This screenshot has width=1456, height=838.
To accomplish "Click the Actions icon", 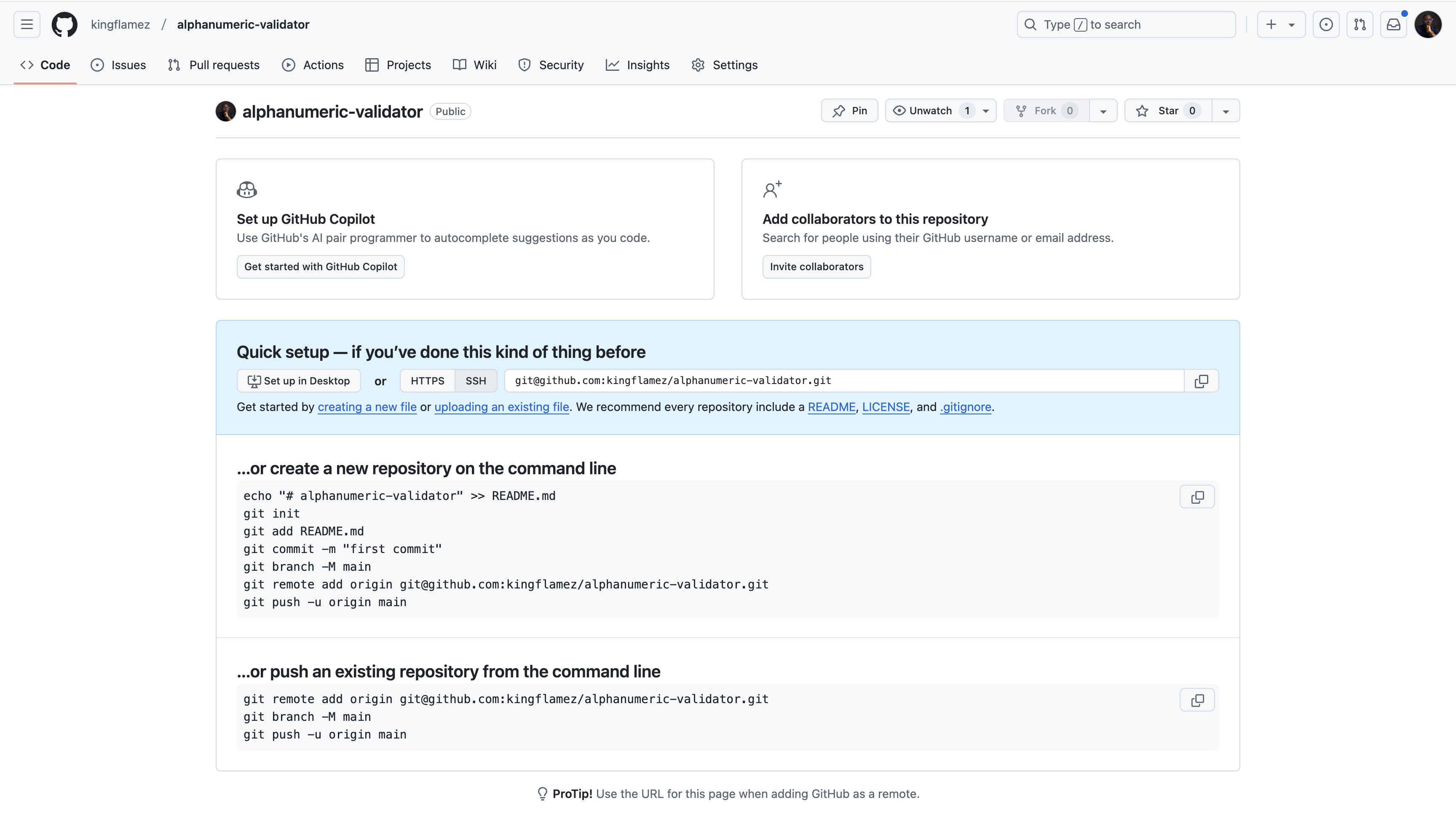I will [289, 64].
